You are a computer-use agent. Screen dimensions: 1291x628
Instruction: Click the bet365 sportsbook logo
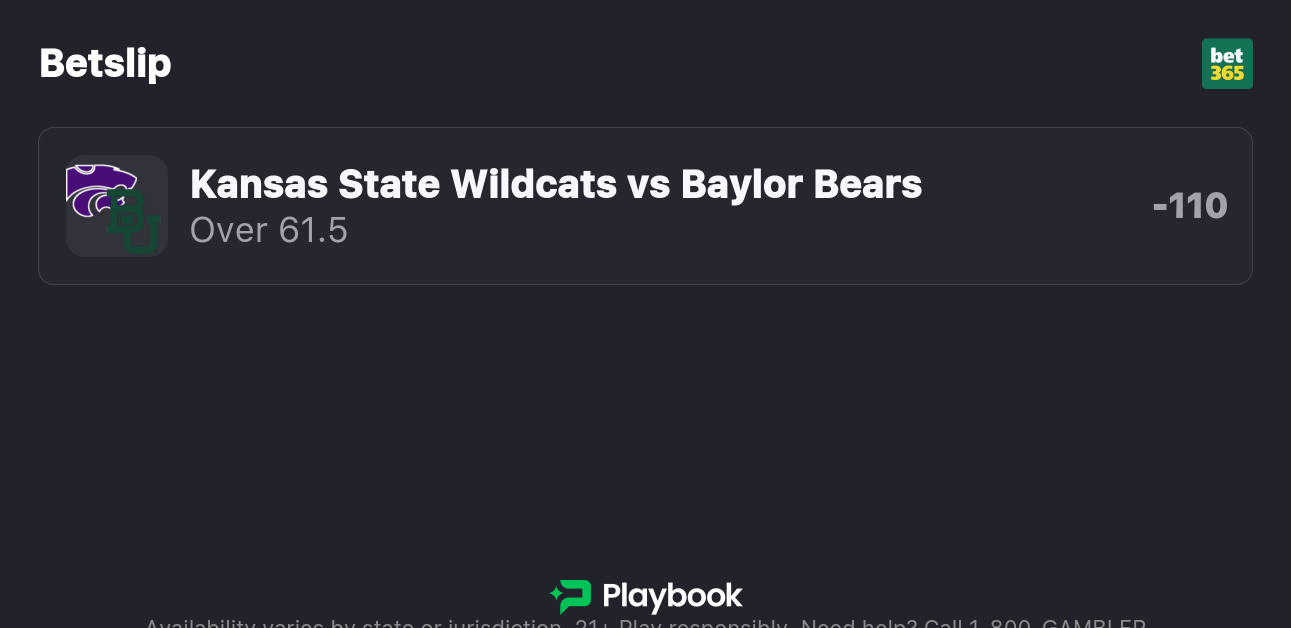[1227, 64]
